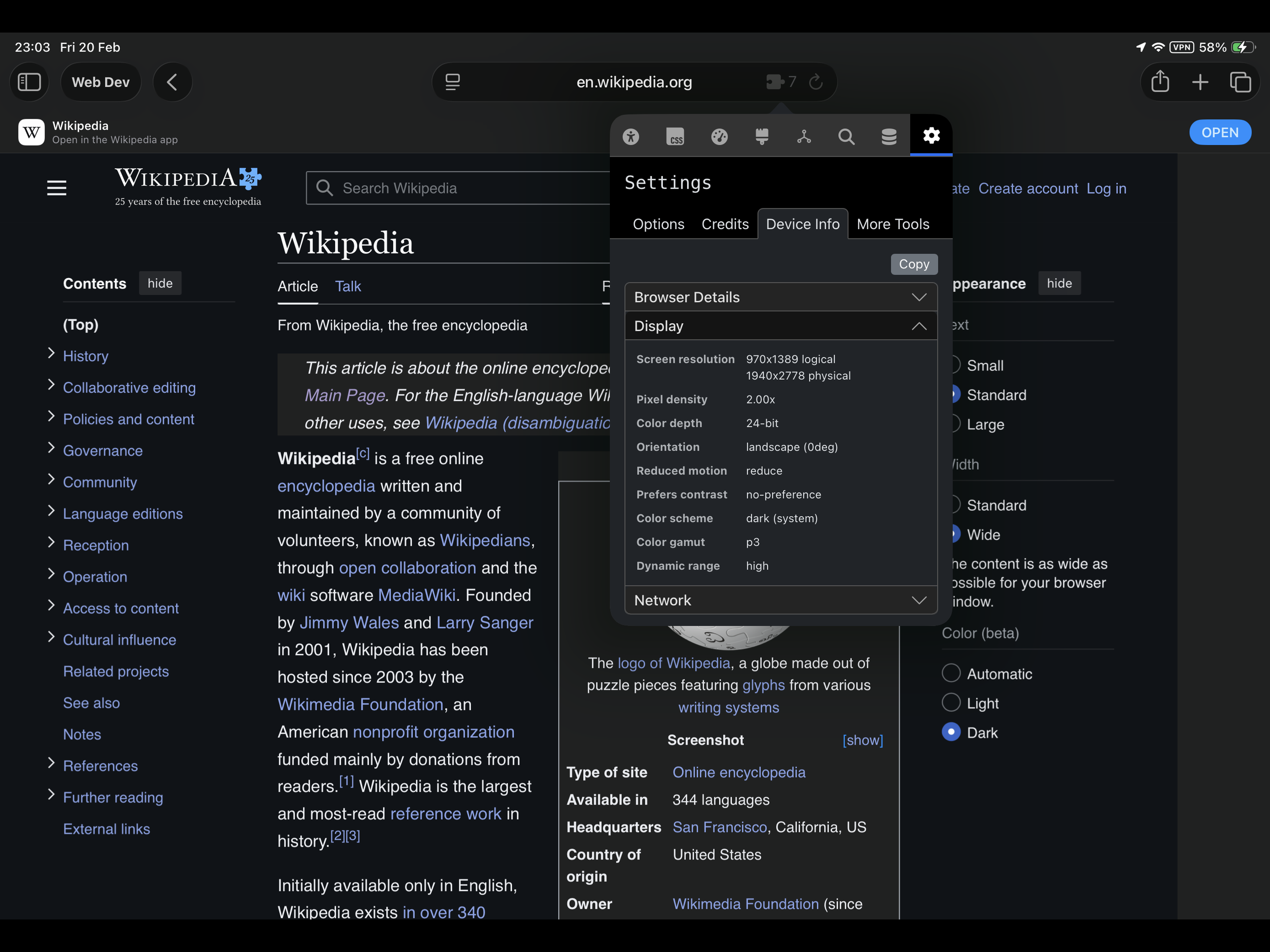This screenshot has width=1270, height=952.
Task: Hide the Appearance panel
Action: 1058,283
